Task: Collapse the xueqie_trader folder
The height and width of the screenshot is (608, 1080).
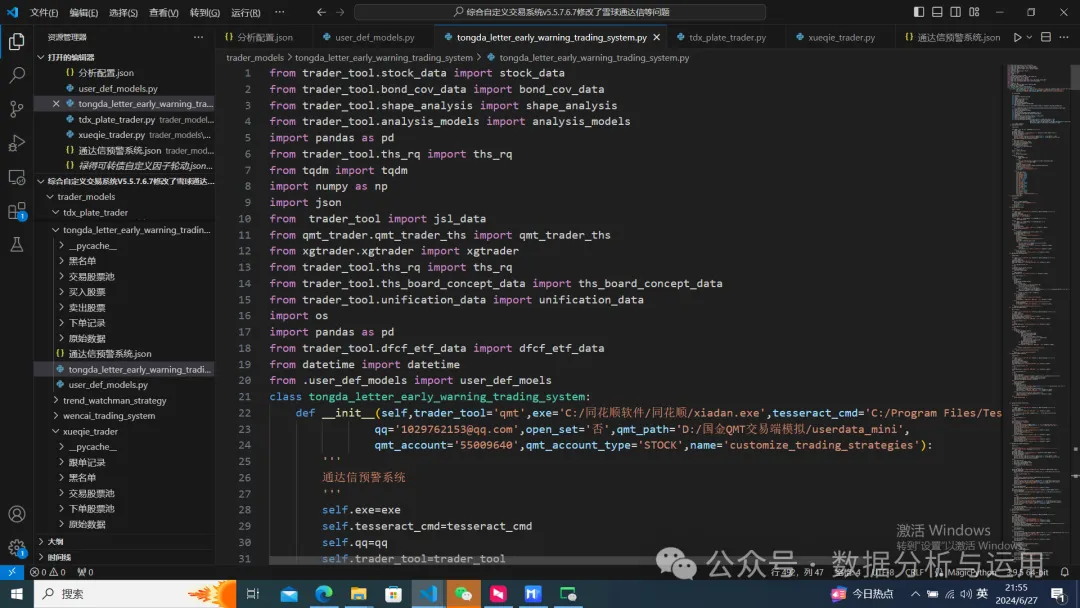Action: tap(56, 432)
